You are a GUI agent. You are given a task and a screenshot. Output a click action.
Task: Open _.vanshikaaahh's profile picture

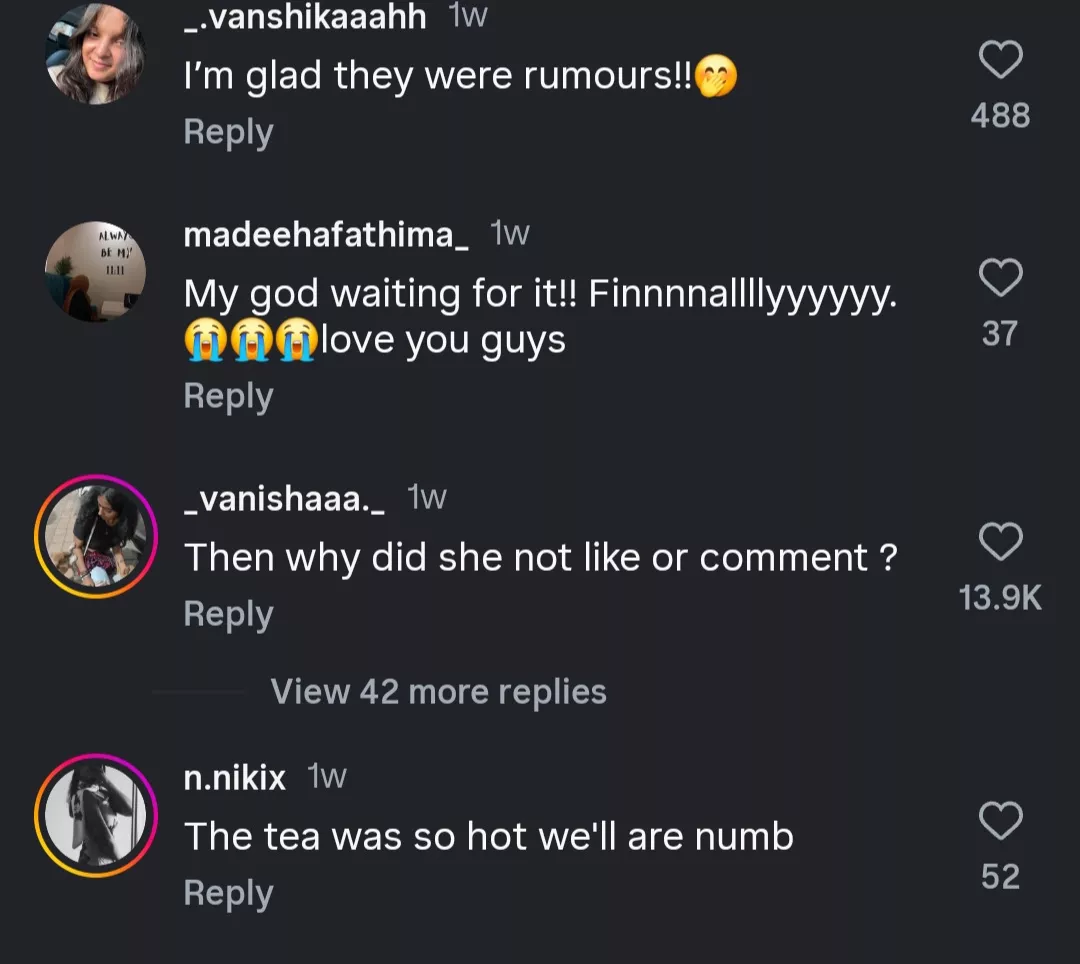point(96,54)
